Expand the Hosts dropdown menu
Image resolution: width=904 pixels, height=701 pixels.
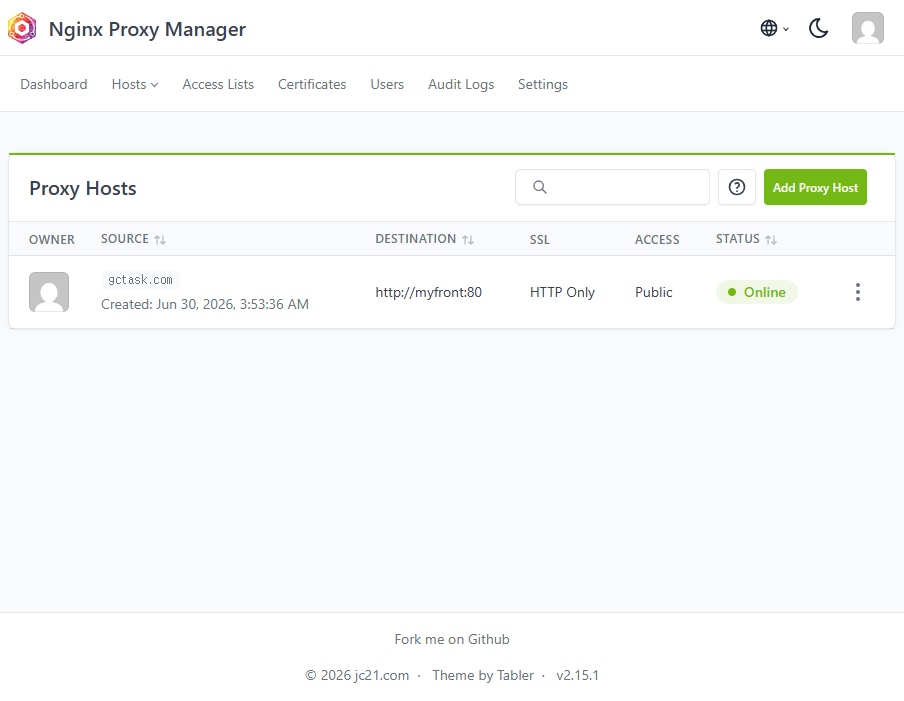(135, 84)
